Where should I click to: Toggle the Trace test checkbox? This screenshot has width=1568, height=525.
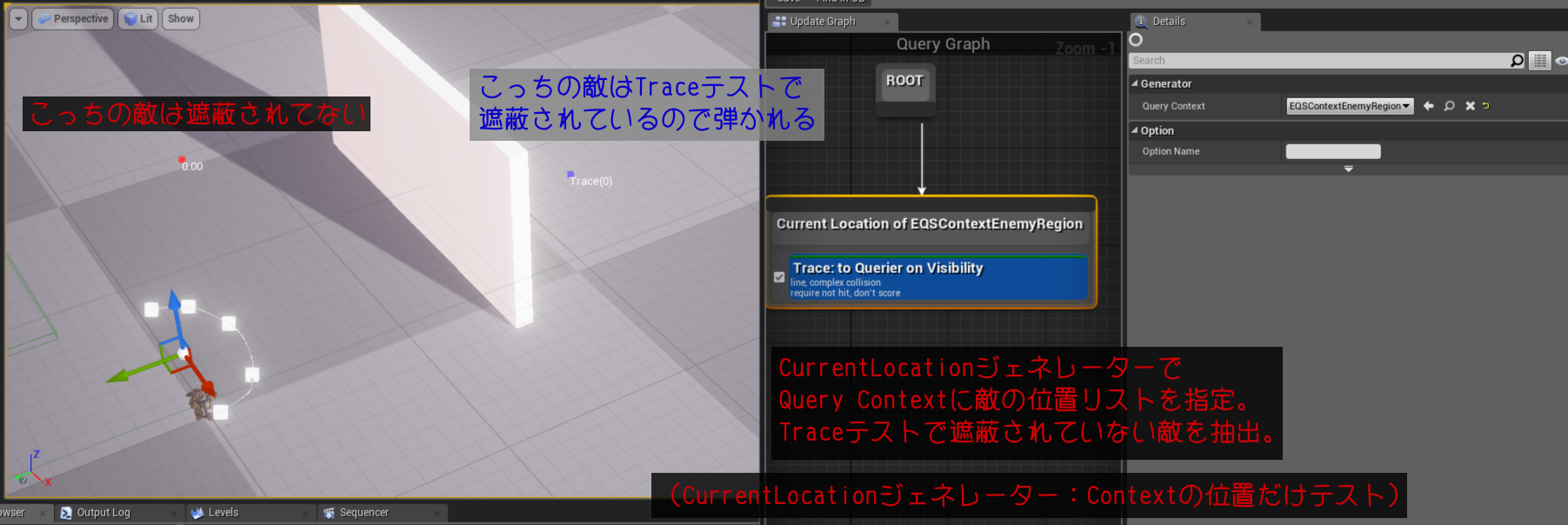click(x=779, y=277)
